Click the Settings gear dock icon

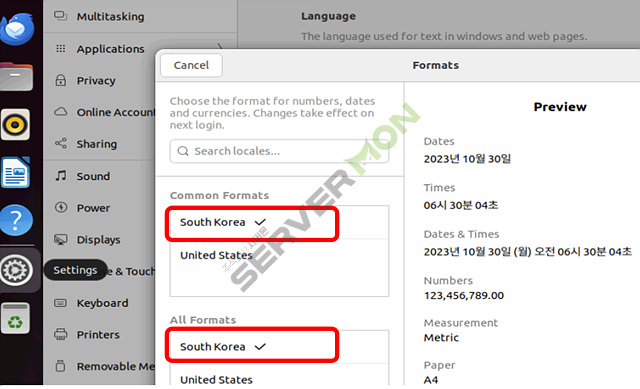click(x=16, y=270)
